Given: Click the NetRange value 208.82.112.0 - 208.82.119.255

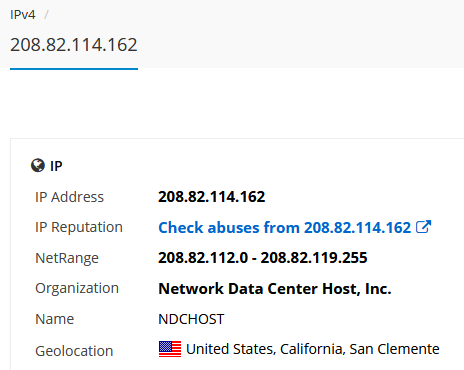Looking at the screenshot, I should [263, 258].
